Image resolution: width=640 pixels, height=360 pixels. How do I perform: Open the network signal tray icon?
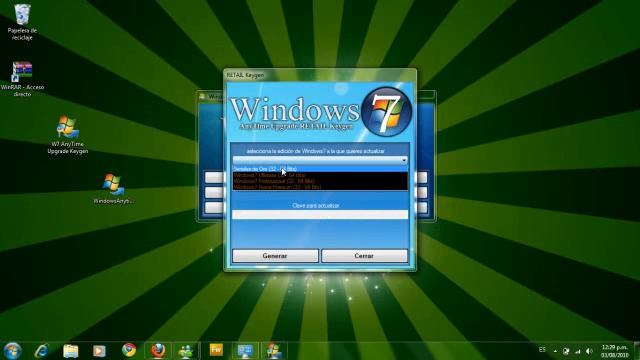[578, 351]
